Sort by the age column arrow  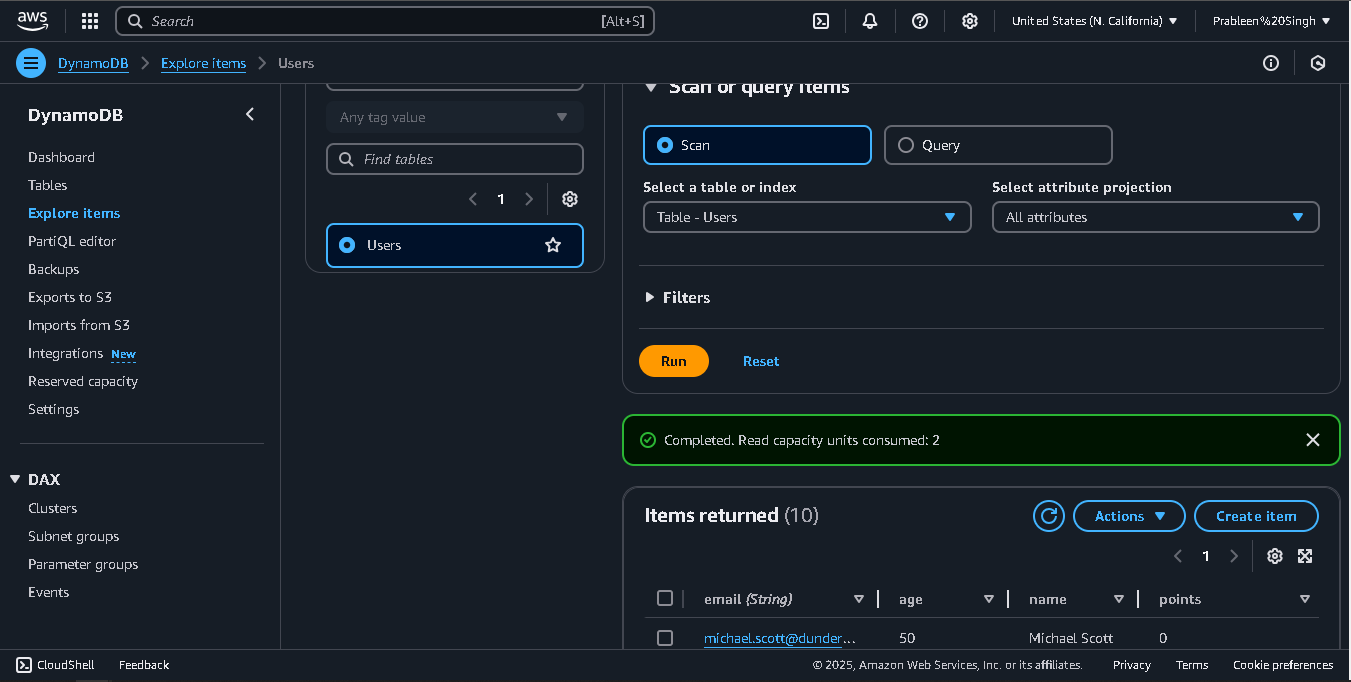tap(989, 599)
